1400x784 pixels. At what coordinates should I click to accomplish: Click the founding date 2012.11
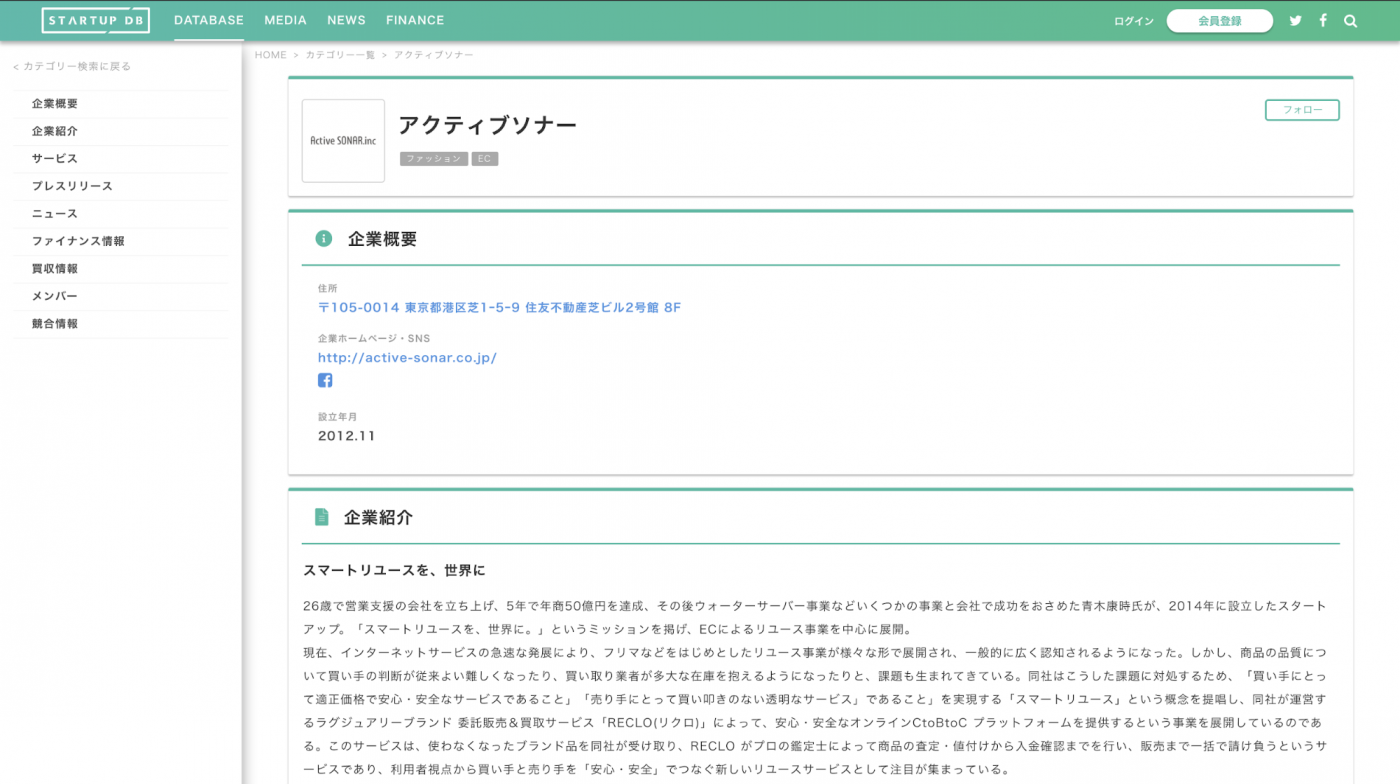pos(347,436)
